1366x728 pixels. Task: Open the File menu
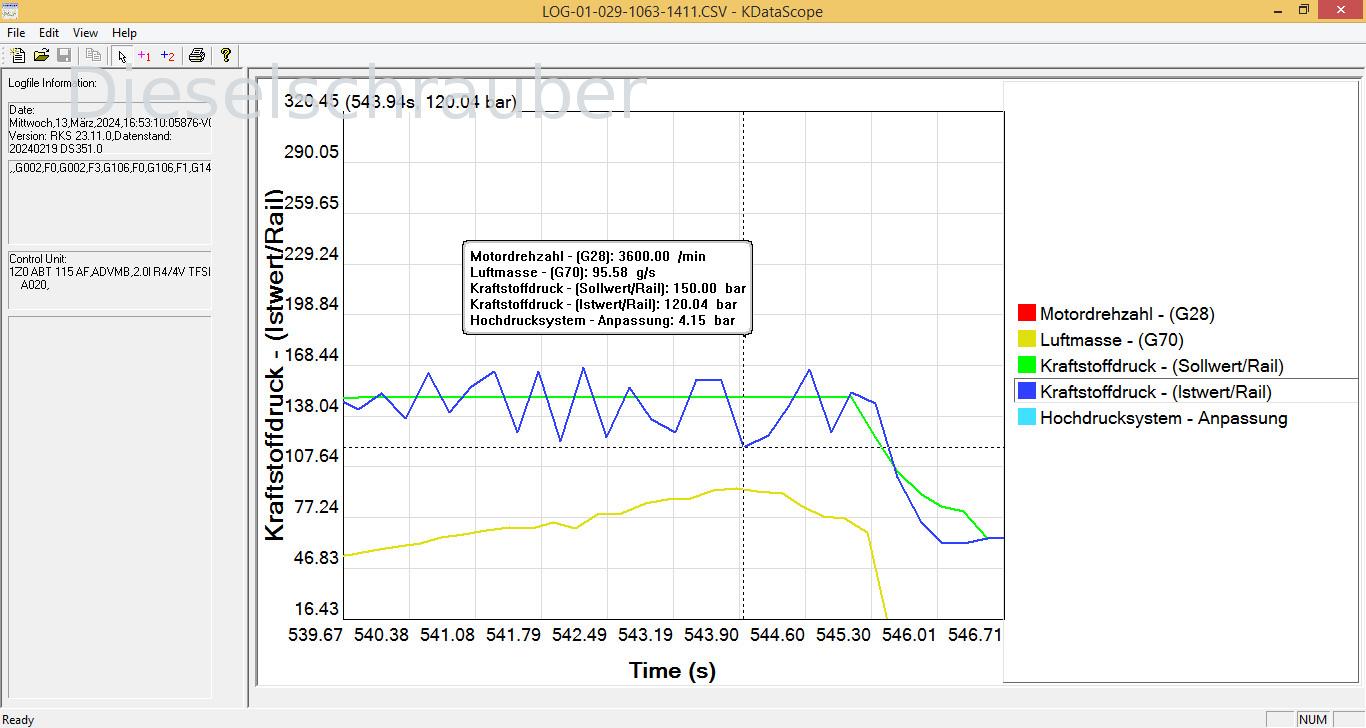click(16, 33)
